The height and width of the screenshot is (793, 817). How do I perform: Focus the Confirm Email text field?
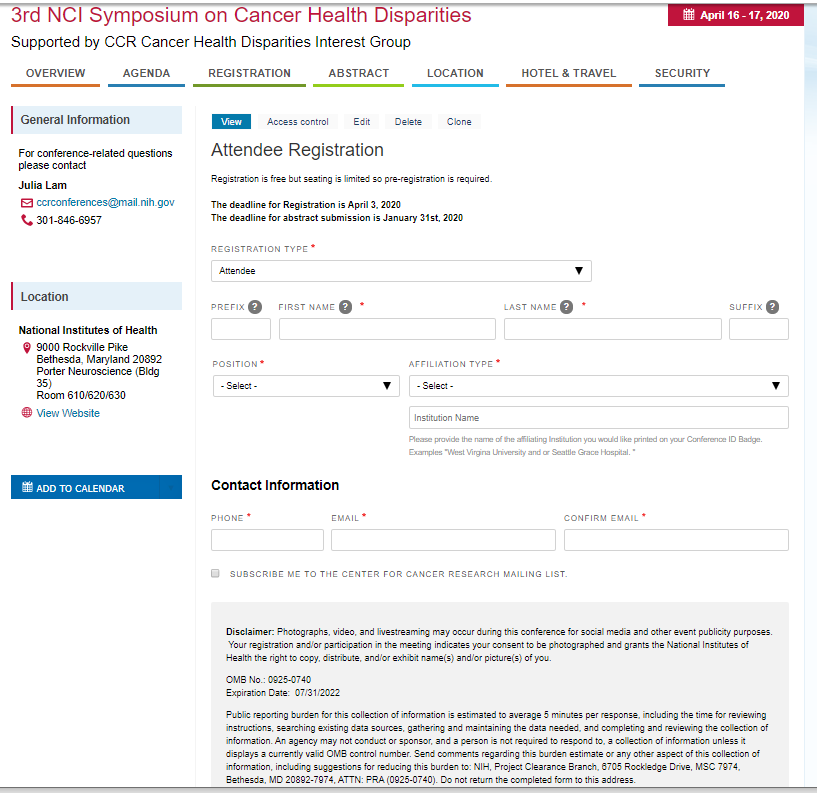point(676,540)
